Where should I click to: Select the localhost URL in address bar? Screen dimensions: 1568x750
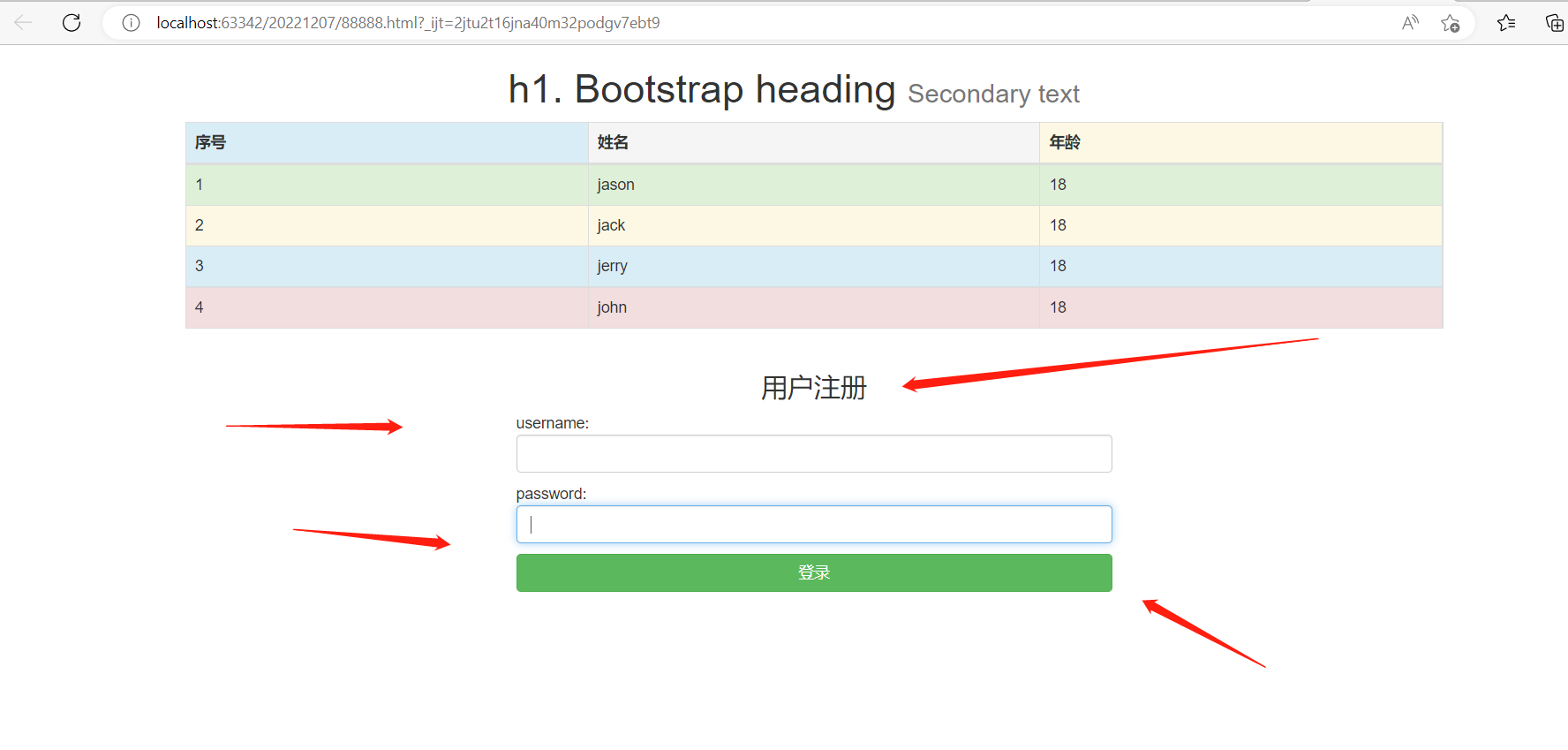(408, 23)
